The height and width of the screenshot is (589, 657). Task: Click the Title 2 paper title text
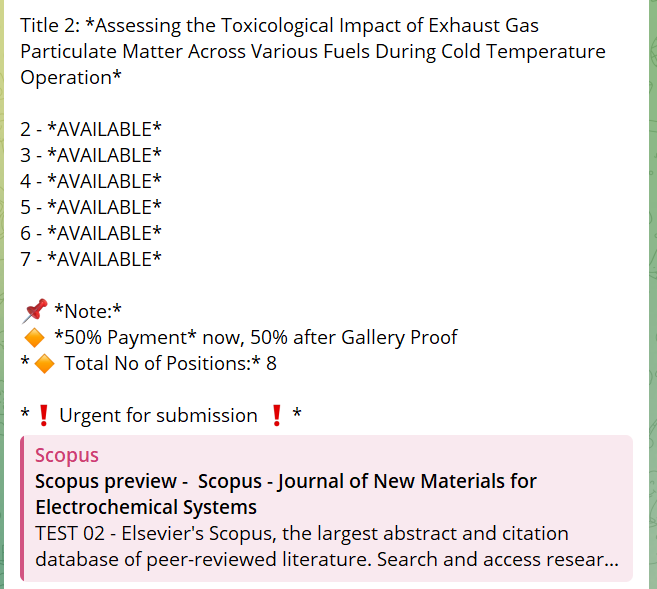point(313,51)
